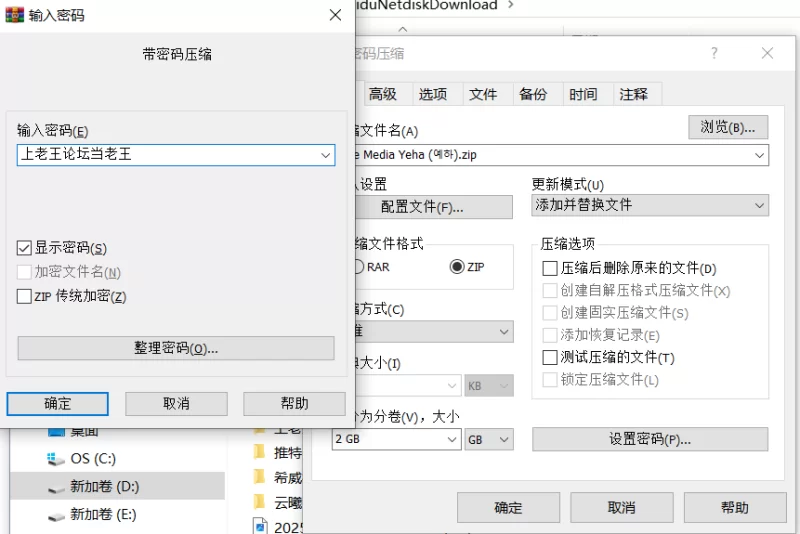Click the folder icon beside 希威
The height and width of the screenshot is (534, 800).
[260, 477]
